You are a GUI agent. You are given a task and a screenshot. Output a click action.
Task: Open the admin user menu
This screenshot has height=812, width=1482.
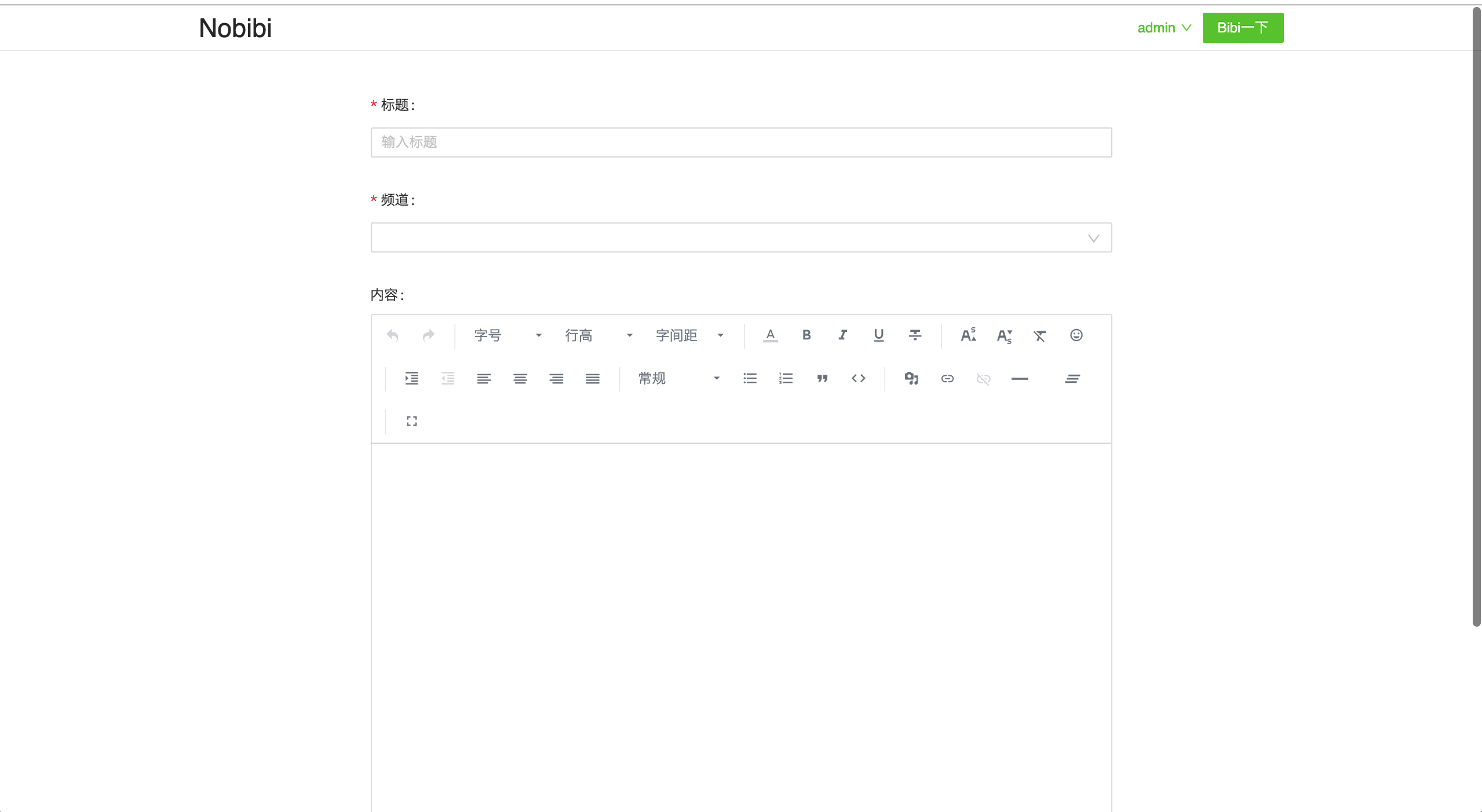coord(1163,28)
